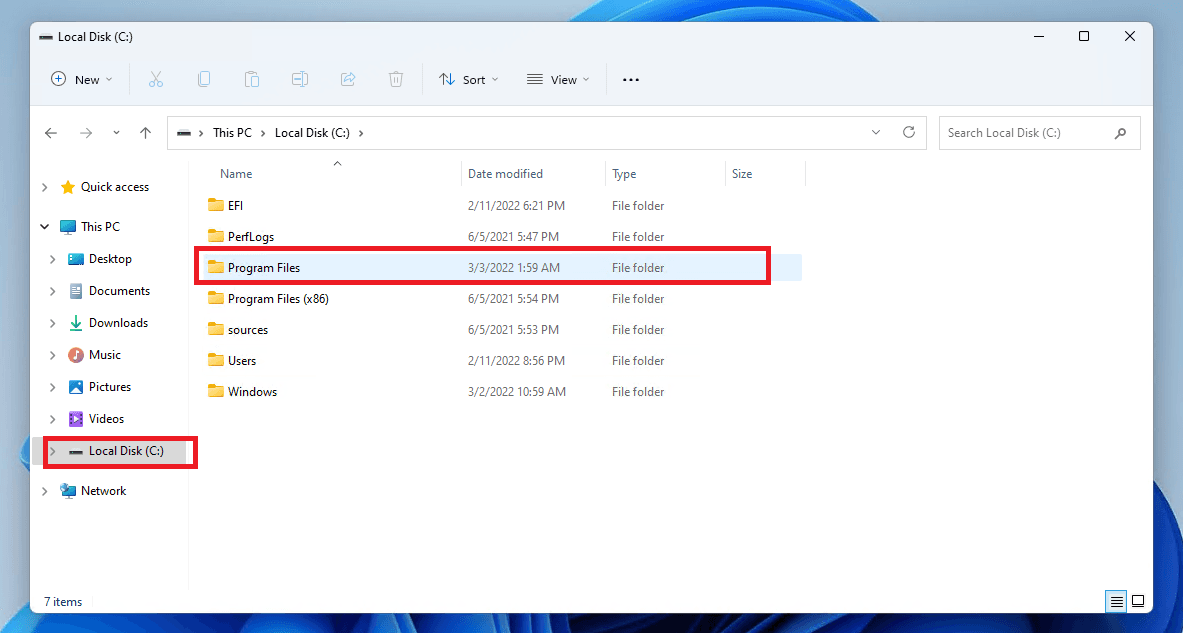Select Desktop in navigation pane
Screen dimensions: 1183x633
(110, 259)
